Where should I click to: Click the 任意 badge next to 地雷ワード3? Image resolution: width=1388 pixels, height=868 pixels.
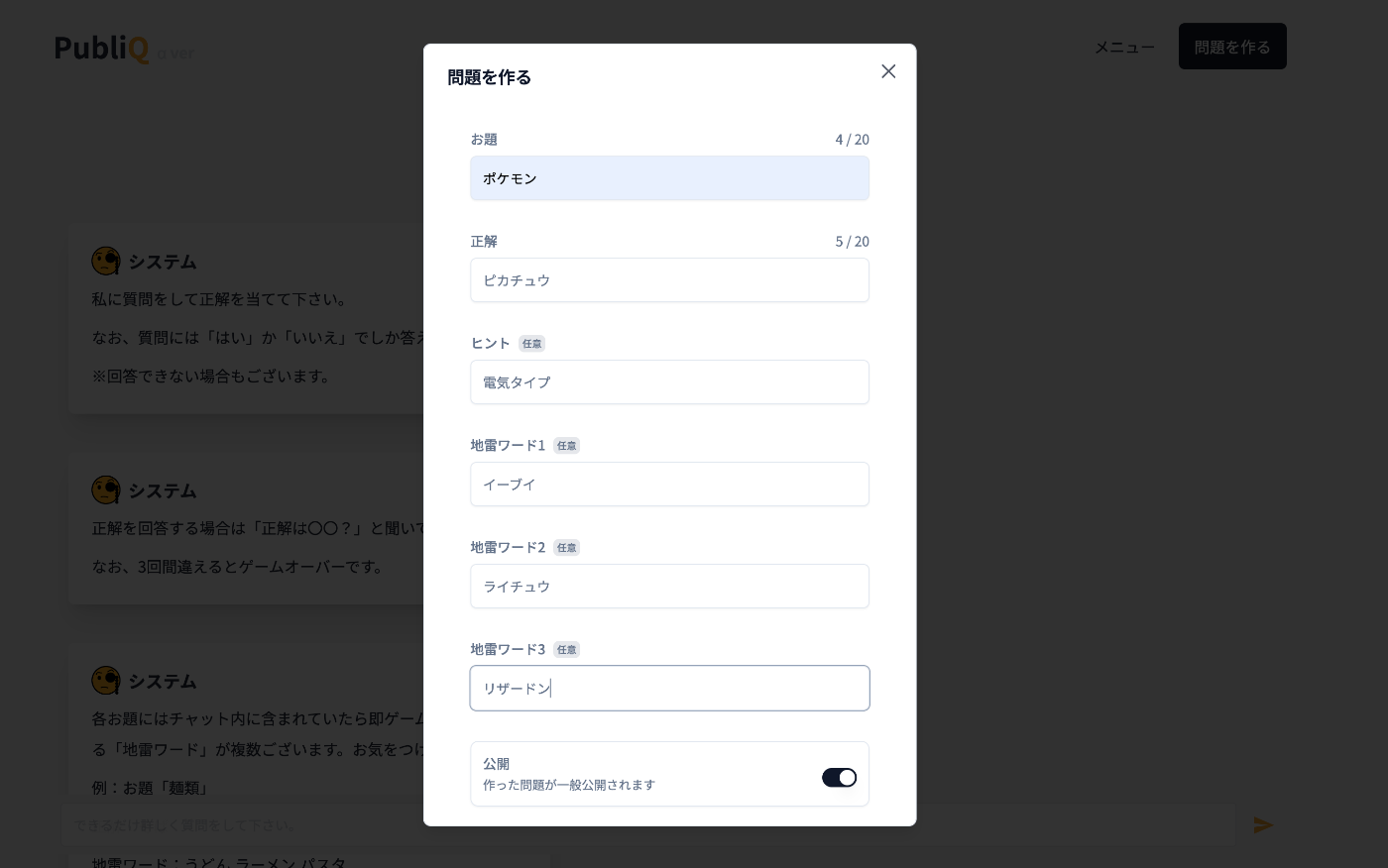pos(566,650)
